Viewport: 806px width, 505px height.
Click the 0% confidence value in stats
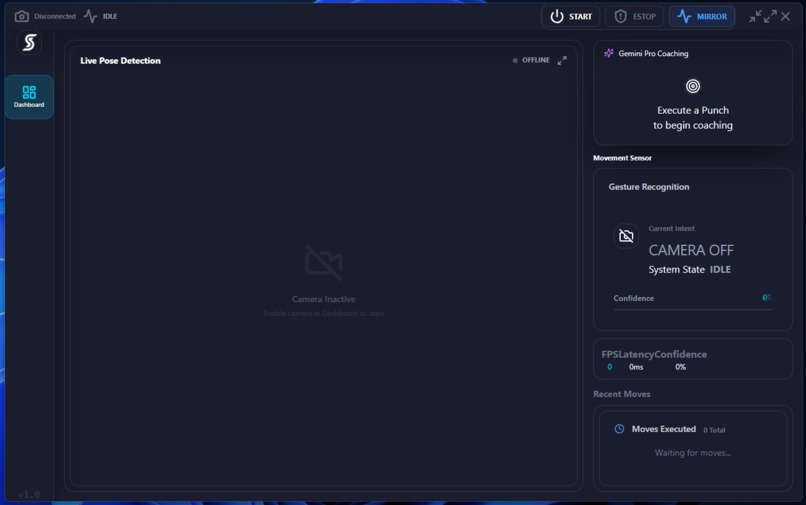[680, 367]
